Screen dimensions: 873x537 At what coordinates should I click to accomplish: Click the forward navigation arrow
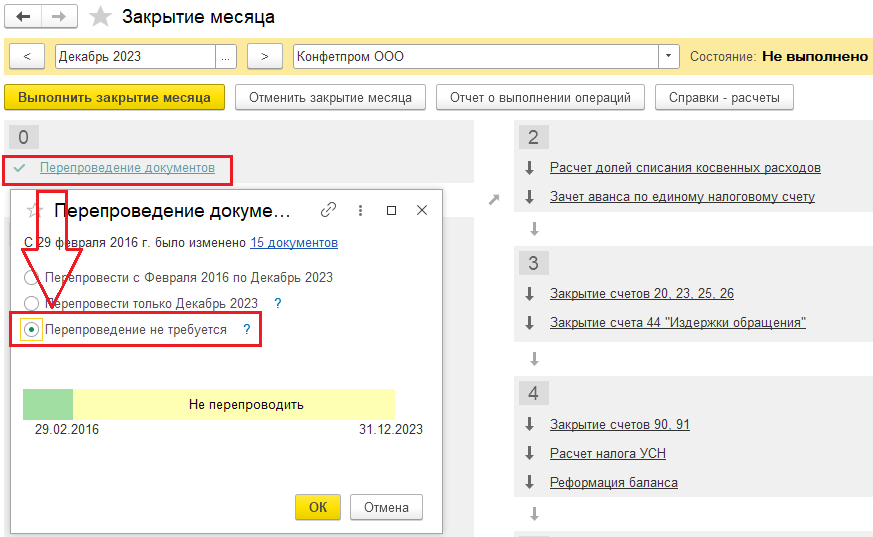(x=59, y=17)
